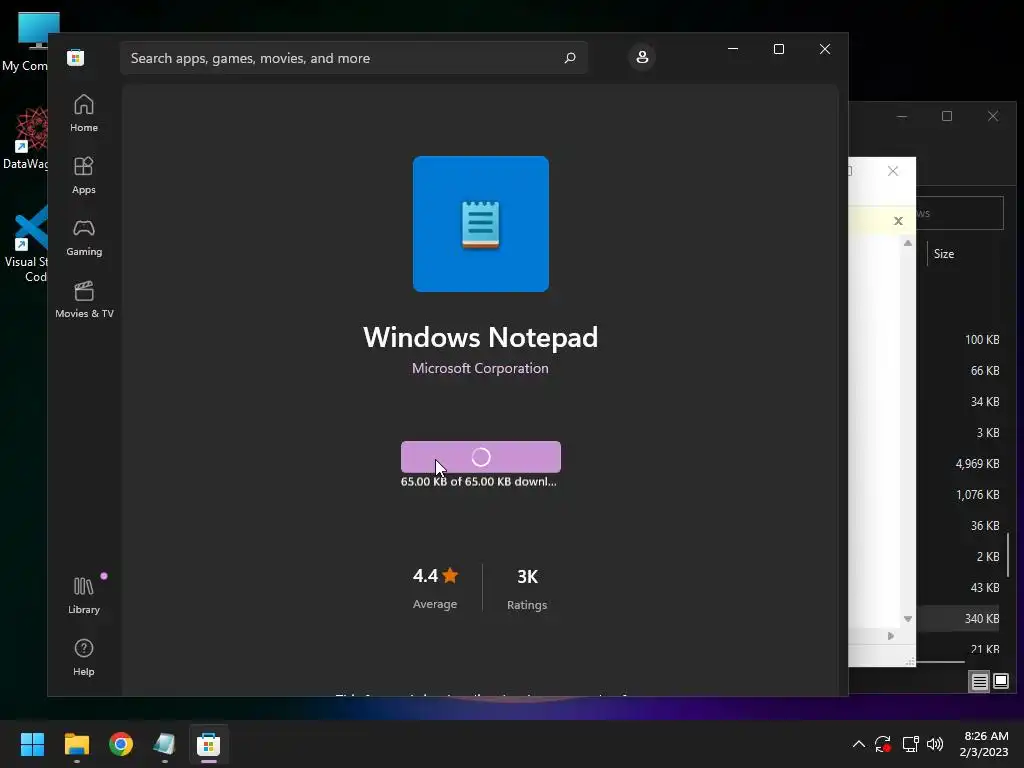The width and height of the screenshot is (1024, 768).
Task: Click the sync status tray icon
Action: point(883,744)
